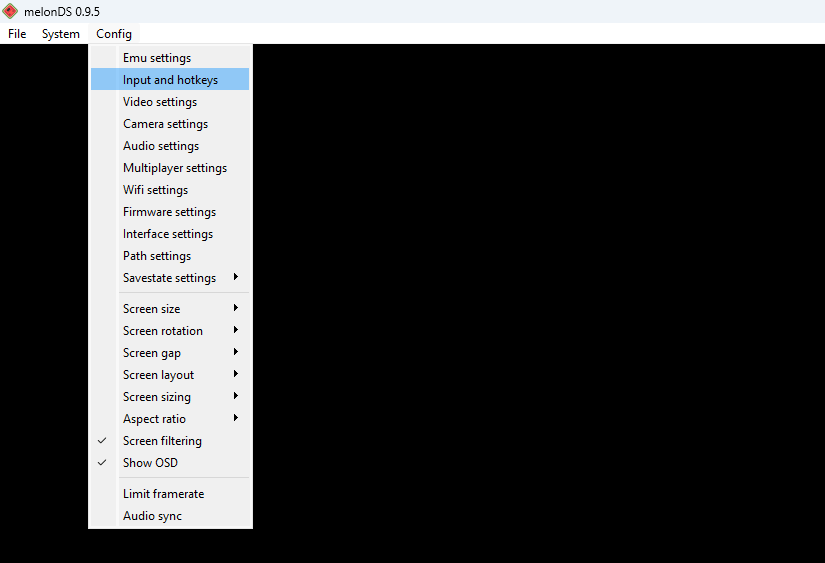825x563 pixels.
Task: Choose Wifi settings entry
Action: pyautogui.click(x=155, y=190)
